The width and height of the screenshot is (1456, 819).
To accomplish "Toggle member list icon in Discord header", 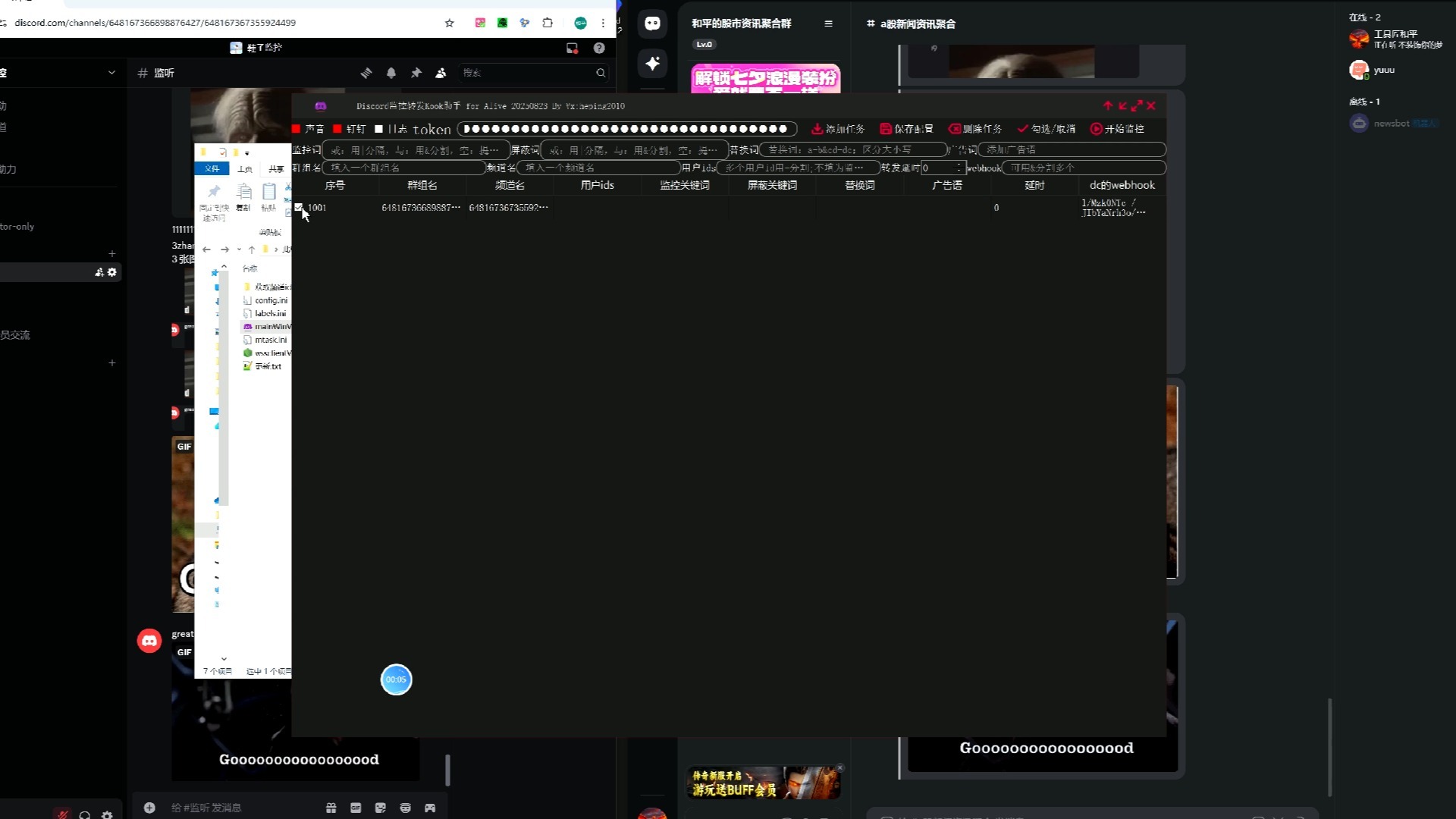I will tap(441, 73).
